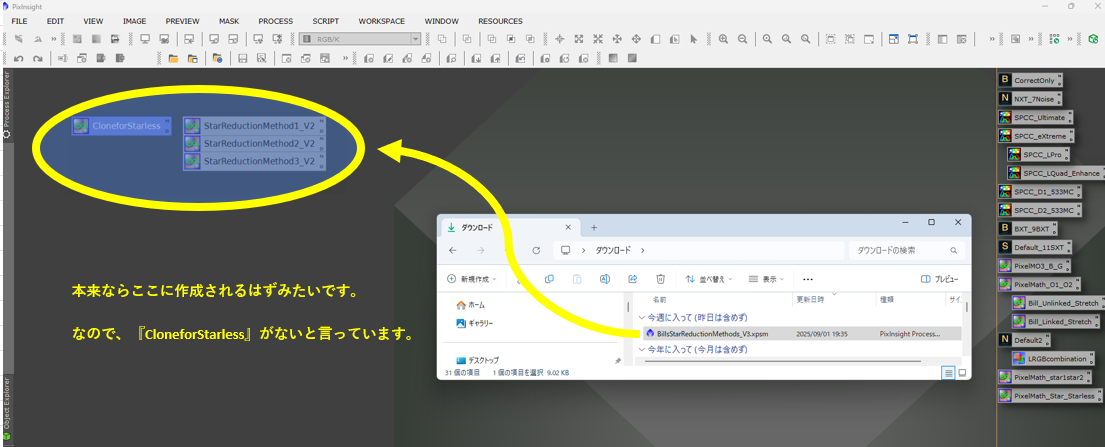Select the PixelMO3_B_G process icon
Screen dimensions: 1105x447
point(1035,266)
